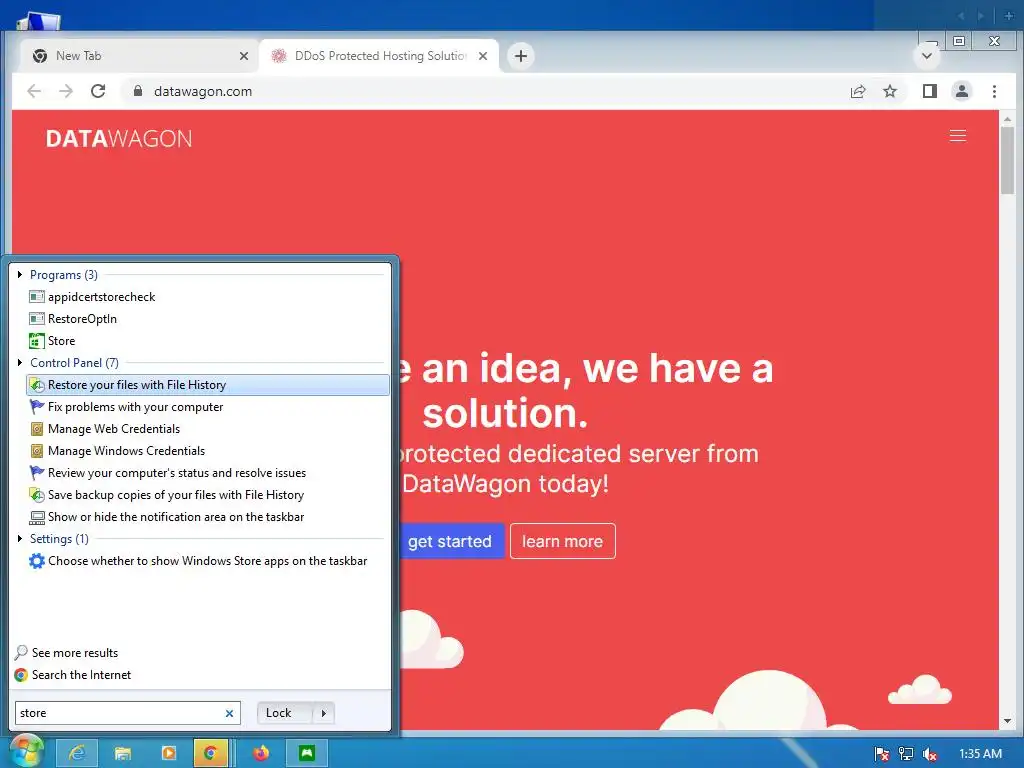The image size is (1024, 768).
Task: Open the arrow menu beside Lock
Action: (x=324, y=713)
